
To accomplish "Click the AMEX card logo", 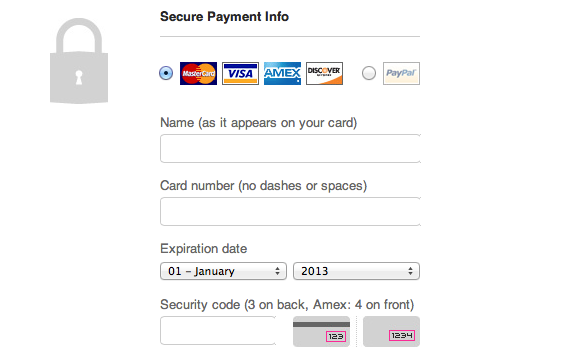I will click(x=282, y=73).
